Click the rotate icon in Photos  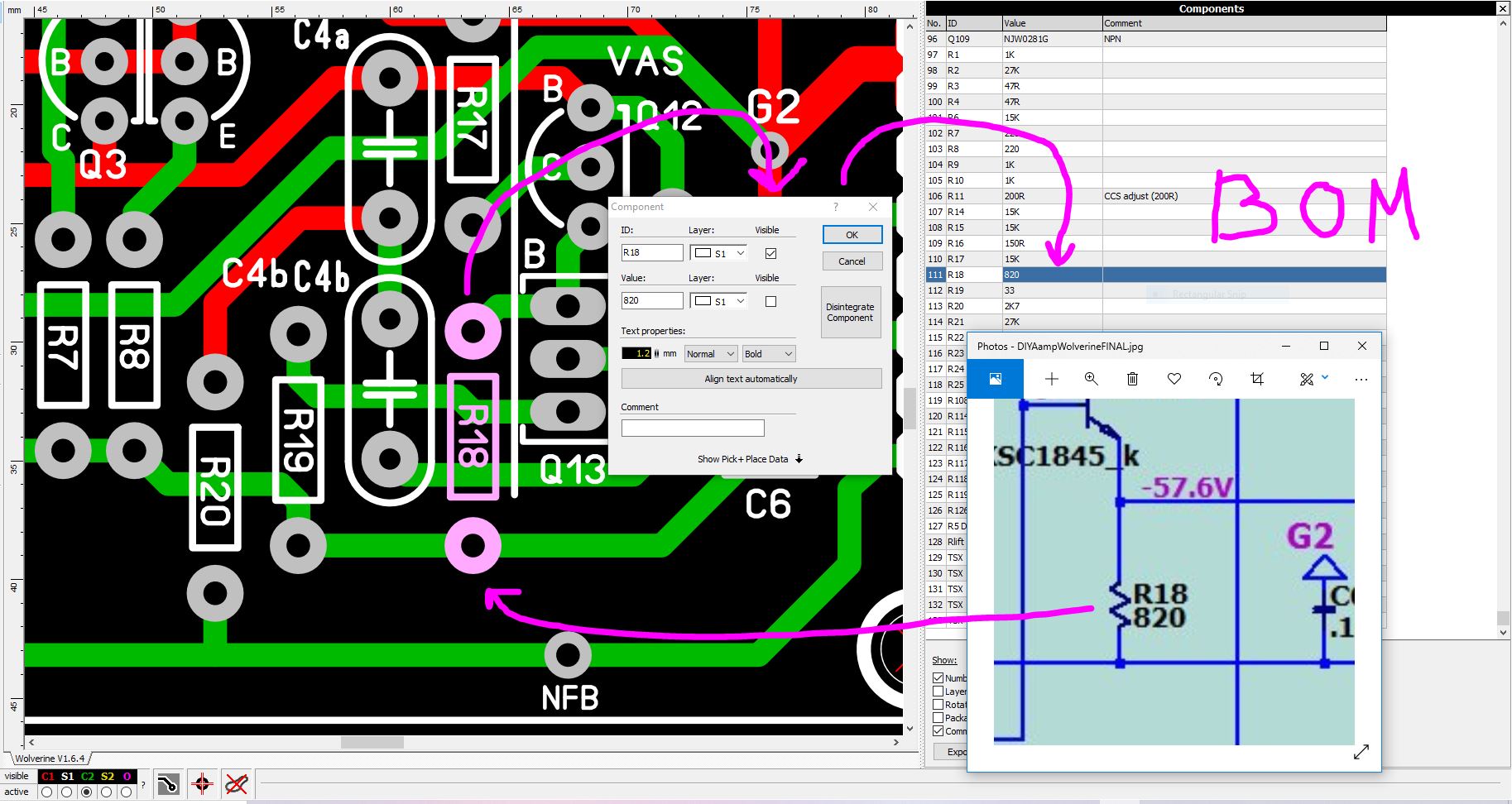click(x=1216, y=379)
